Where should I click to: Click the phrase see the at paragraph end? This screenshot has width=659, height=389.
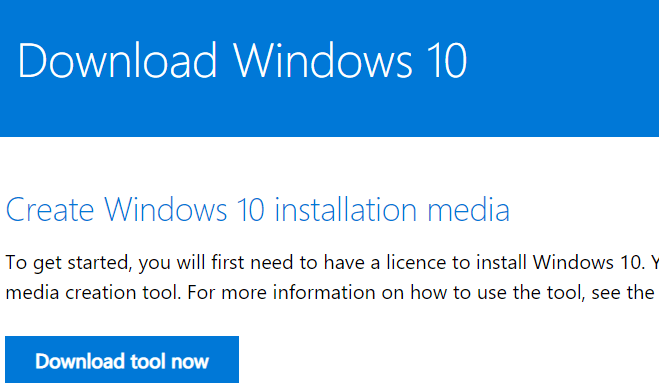(x=623, y=292)
